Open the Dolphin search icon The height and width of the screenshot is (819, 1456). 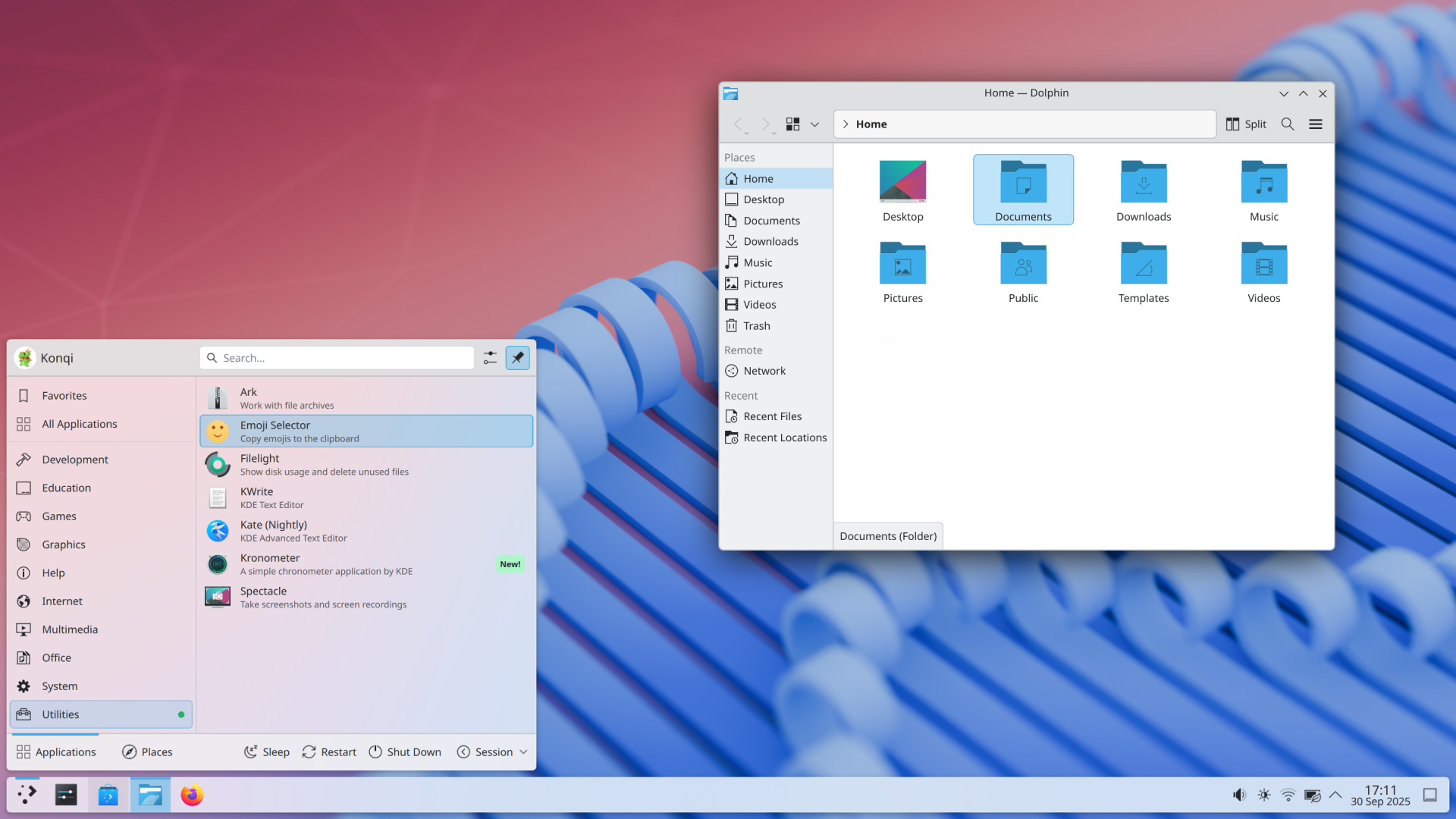click(x=1287, y=124)
